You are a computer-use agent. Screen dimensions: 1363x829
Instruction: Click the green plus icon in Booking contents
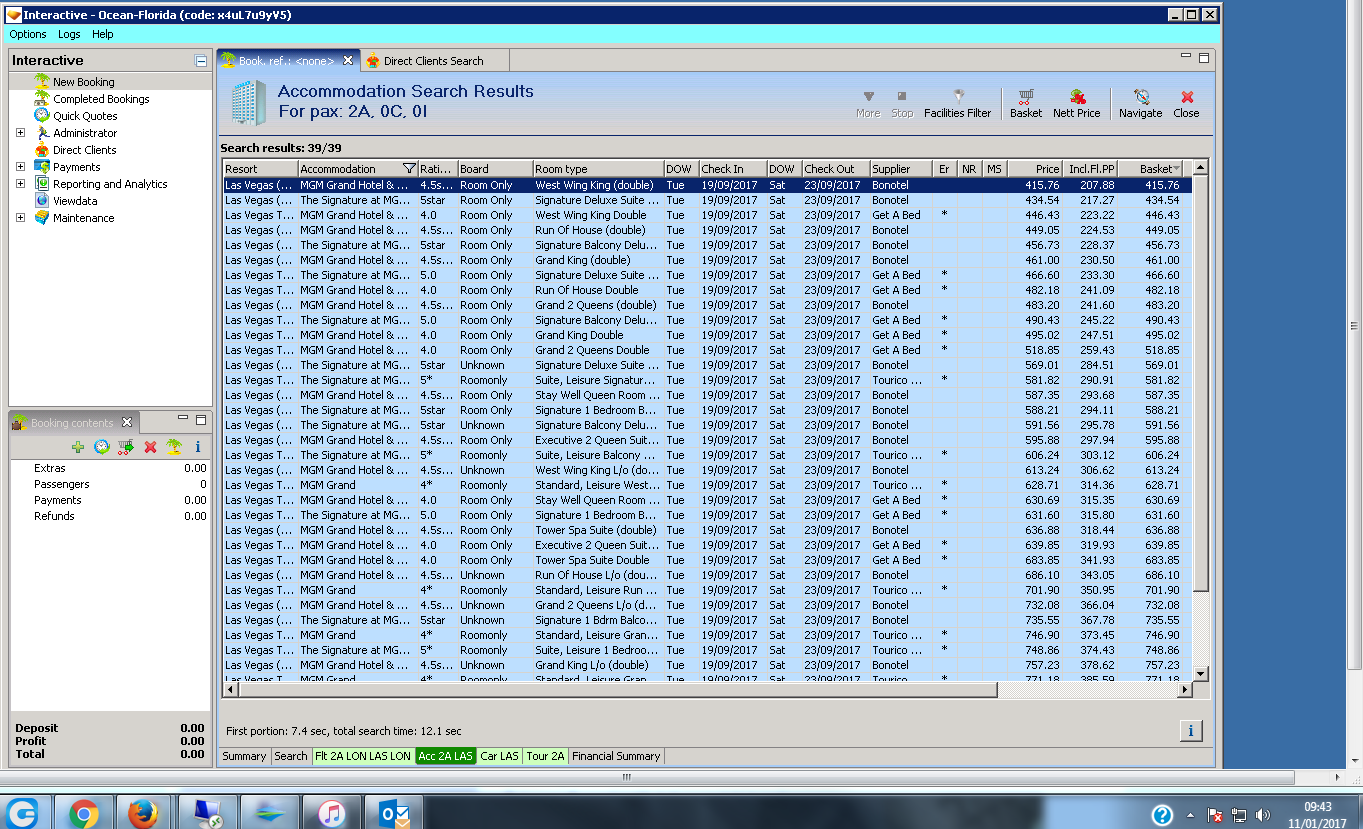pos(78,447)
